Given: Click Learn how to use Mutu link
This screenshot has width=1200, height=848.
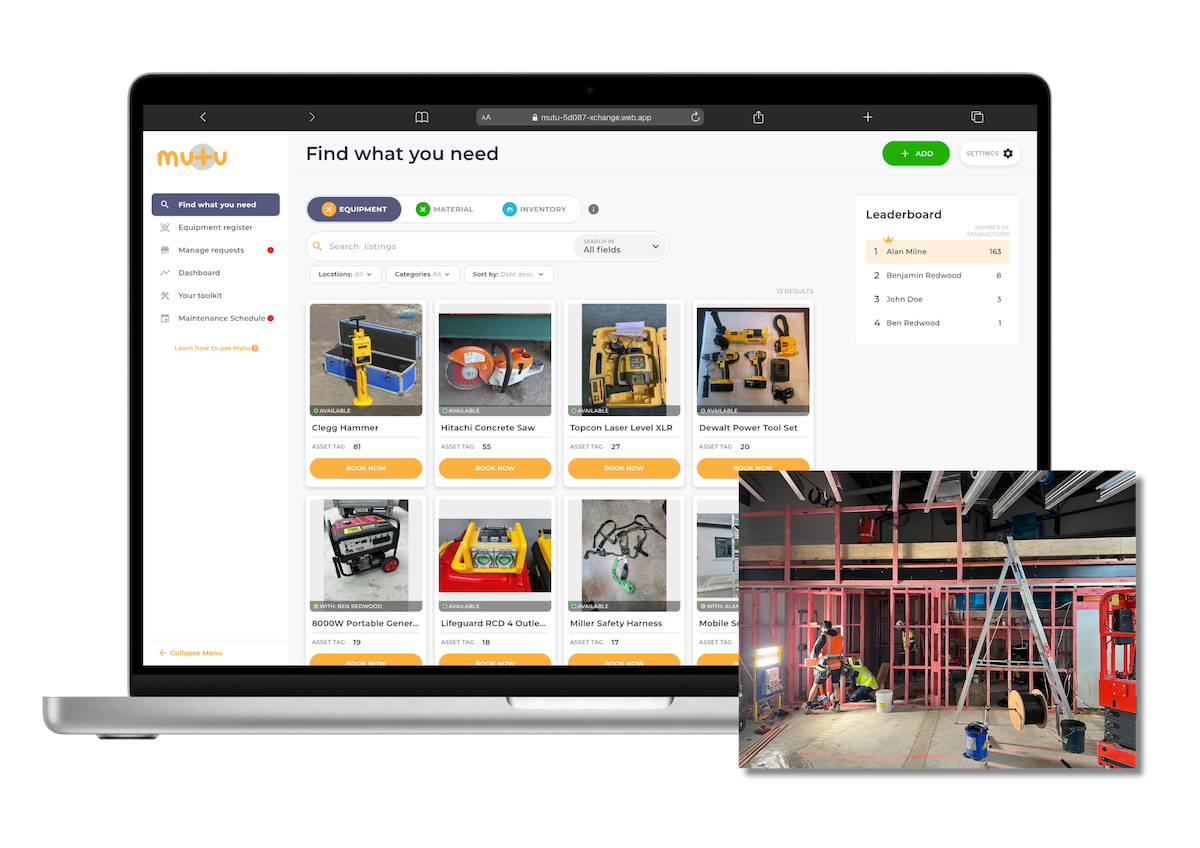Looking at the screenshot, I should tap(216, 348).
